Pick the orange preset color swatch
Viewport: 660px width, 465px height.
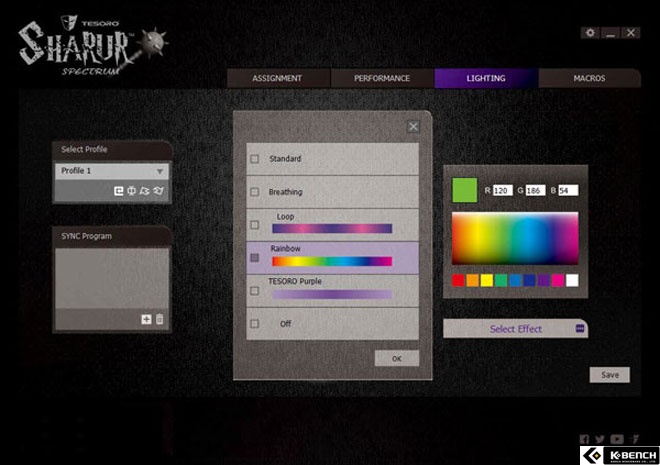(x=473, y=280)
